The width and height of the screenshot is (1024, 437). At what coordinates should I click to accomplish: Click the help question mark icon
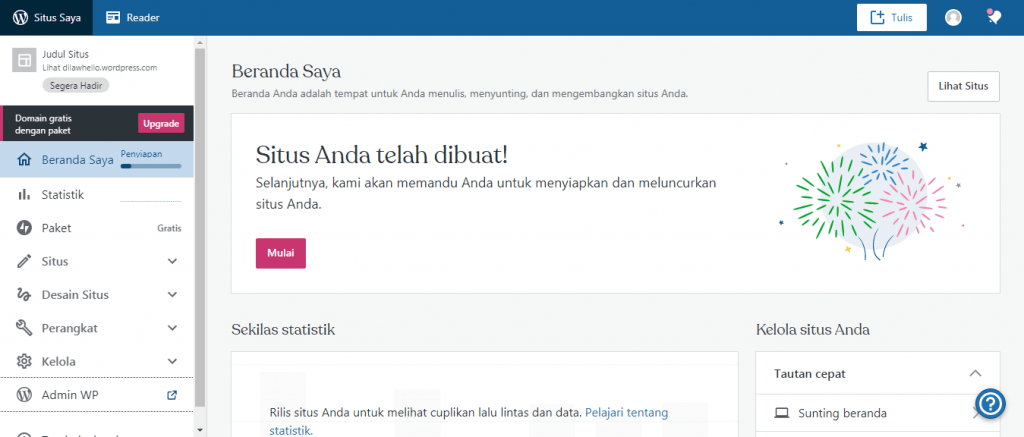[990, 403]
